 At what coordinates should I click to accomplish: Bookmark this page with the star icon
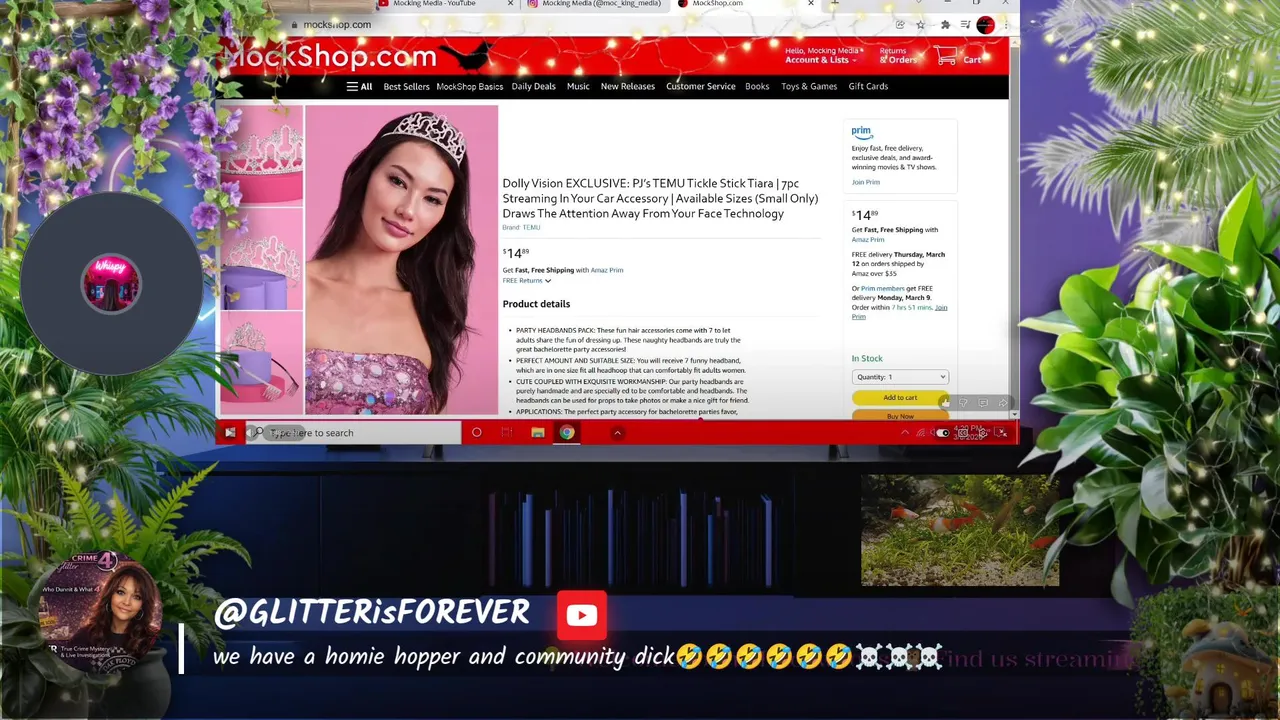pos(920,25)
